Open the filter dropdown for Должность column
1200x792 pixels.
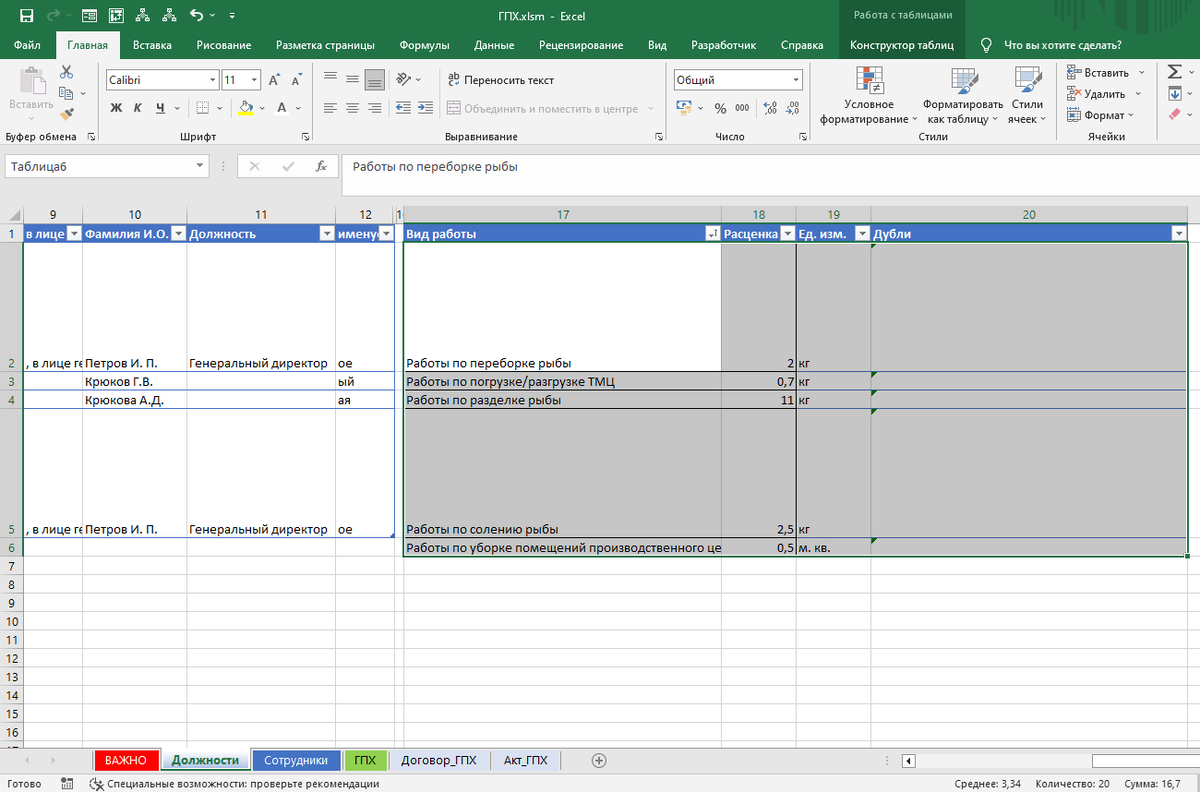[326, 234]
